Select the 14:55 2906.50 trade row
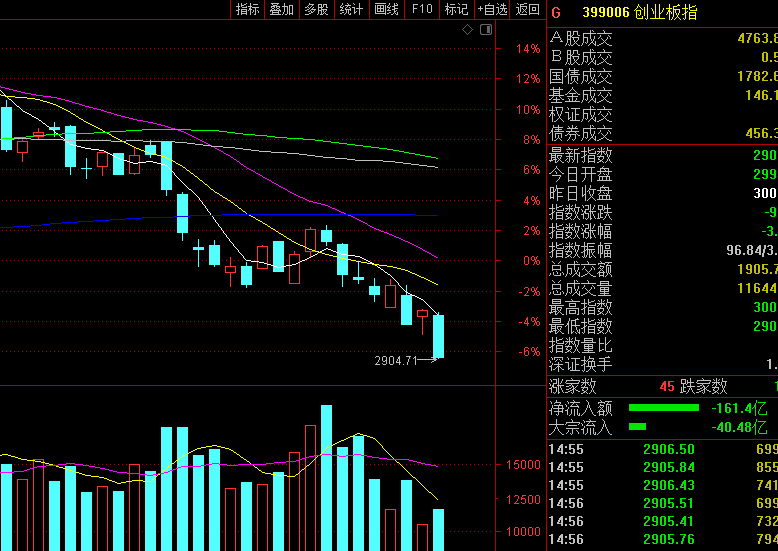Viewport: 778px width, 551px height. pos(662,449)
